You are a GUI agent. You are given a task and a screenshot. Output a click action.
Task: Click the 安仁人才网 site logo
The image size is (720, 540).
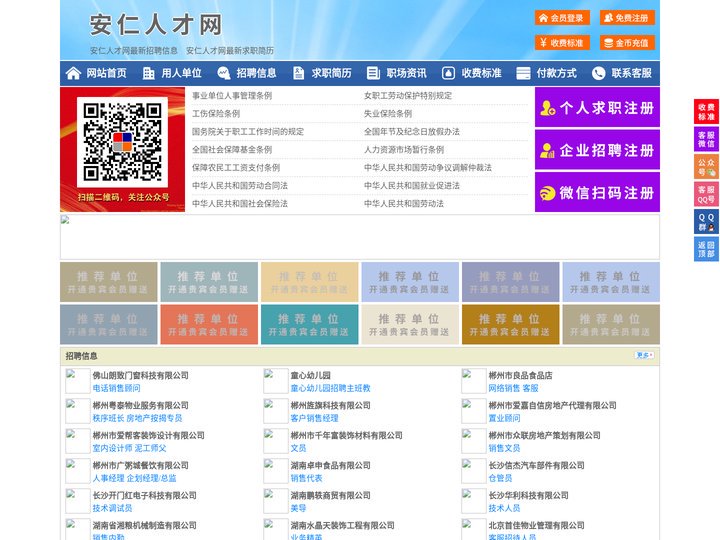(156, 25)
